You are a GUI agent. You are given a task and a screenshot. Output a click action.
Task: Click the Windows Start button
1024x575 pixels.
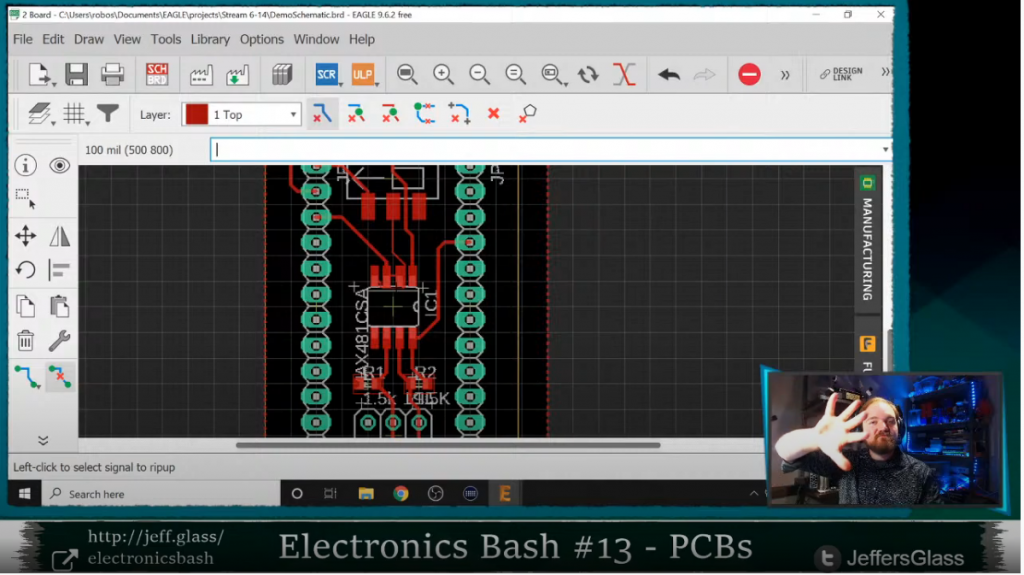[x=25, y=494]
